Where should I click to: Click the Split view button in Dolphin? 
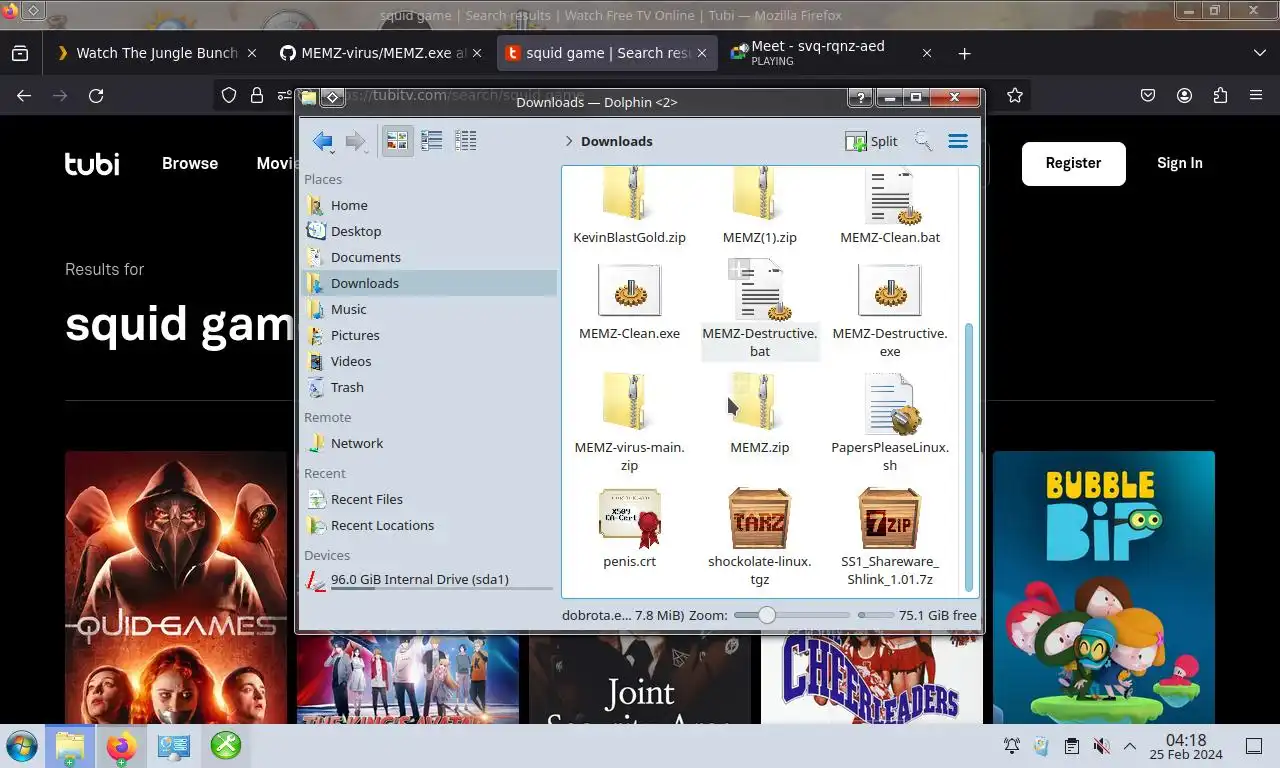point(872,141)
